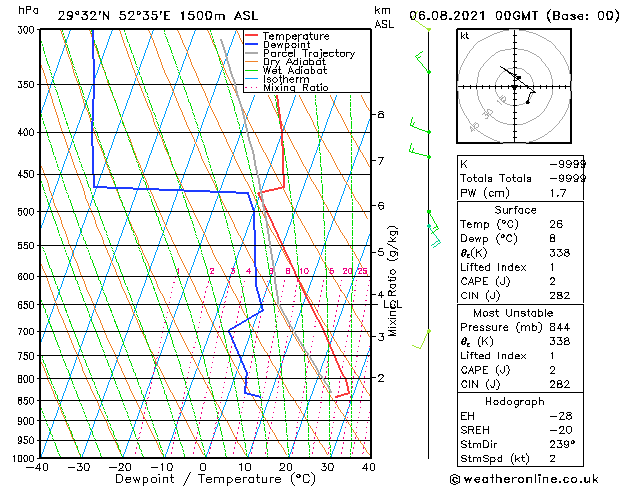Screen dimensions: 629x486
Task: Select the Isotherm legend entry
Action: click(x=277, y=79)
